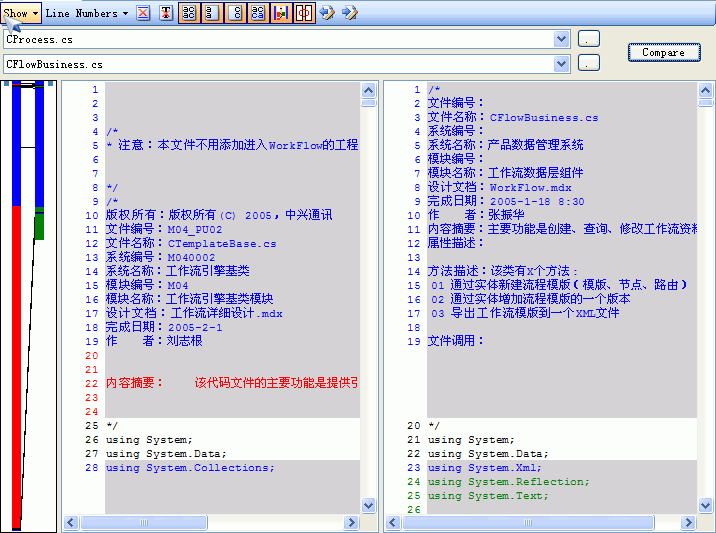Click '2005-1-18 8:30' date line in right pane
716x533 pixels.
point(506,201)
